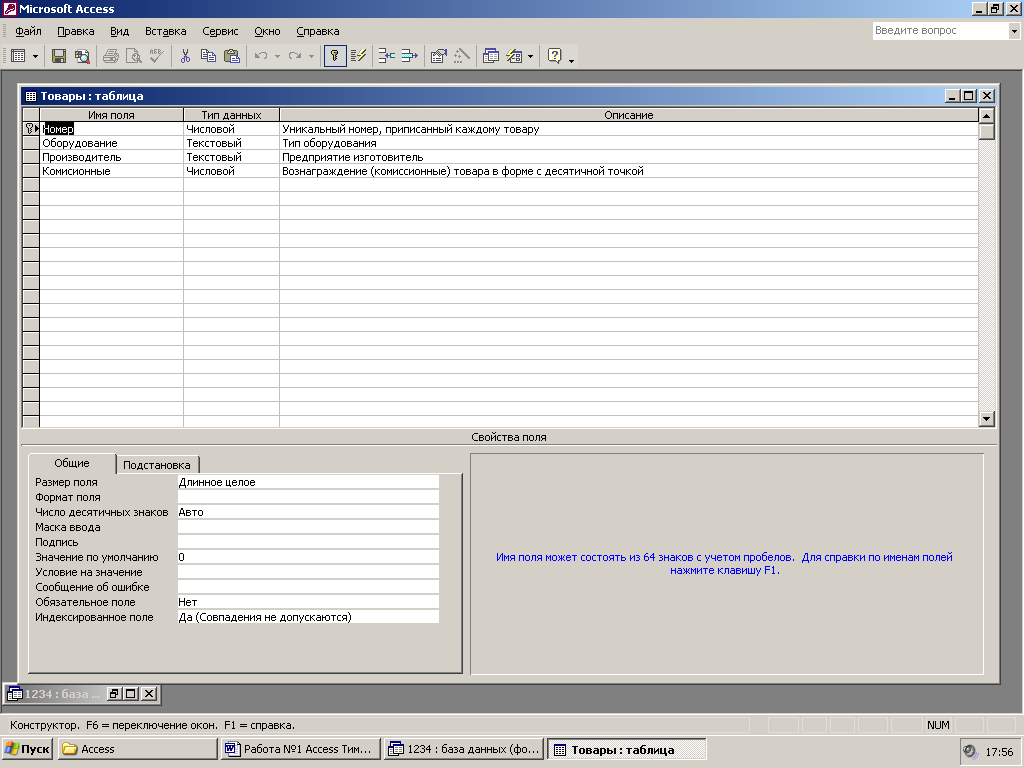1024x768 pixels.
Task: Click the scroll down arrow of the field grid
Action: (987, 419)
